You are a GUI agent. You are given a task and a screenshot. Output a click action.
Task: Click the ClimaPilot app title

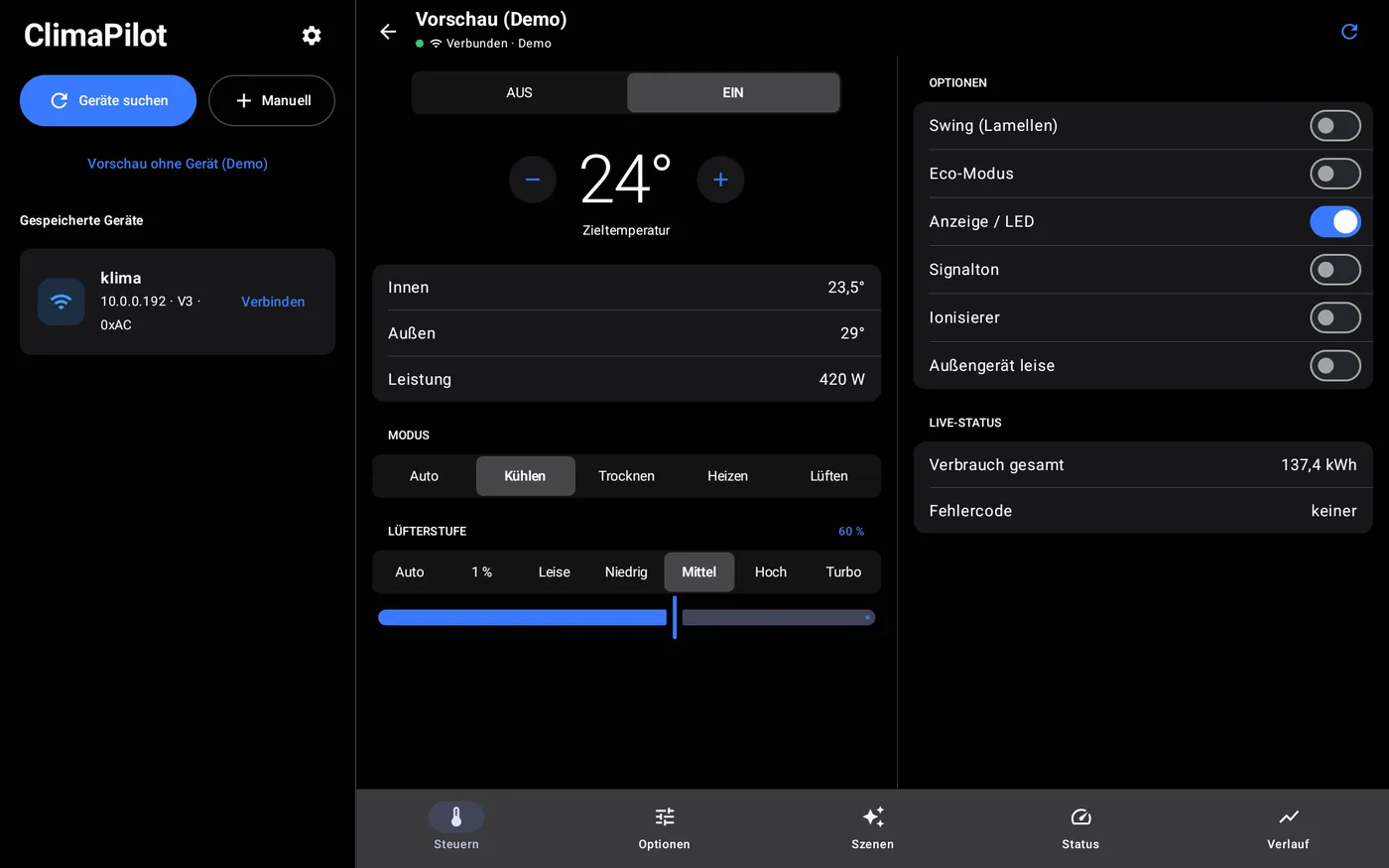pyautogui.click(x=95, y=36)
